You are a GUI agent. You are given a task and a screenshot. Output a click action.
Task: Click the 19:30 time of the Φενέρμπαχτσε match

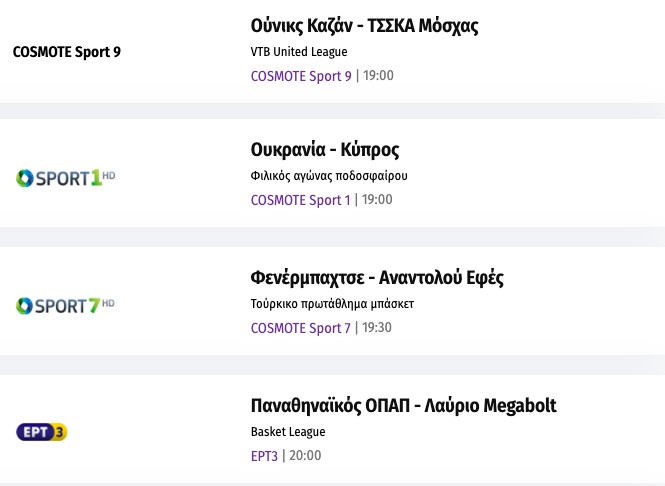coord(378,328)
